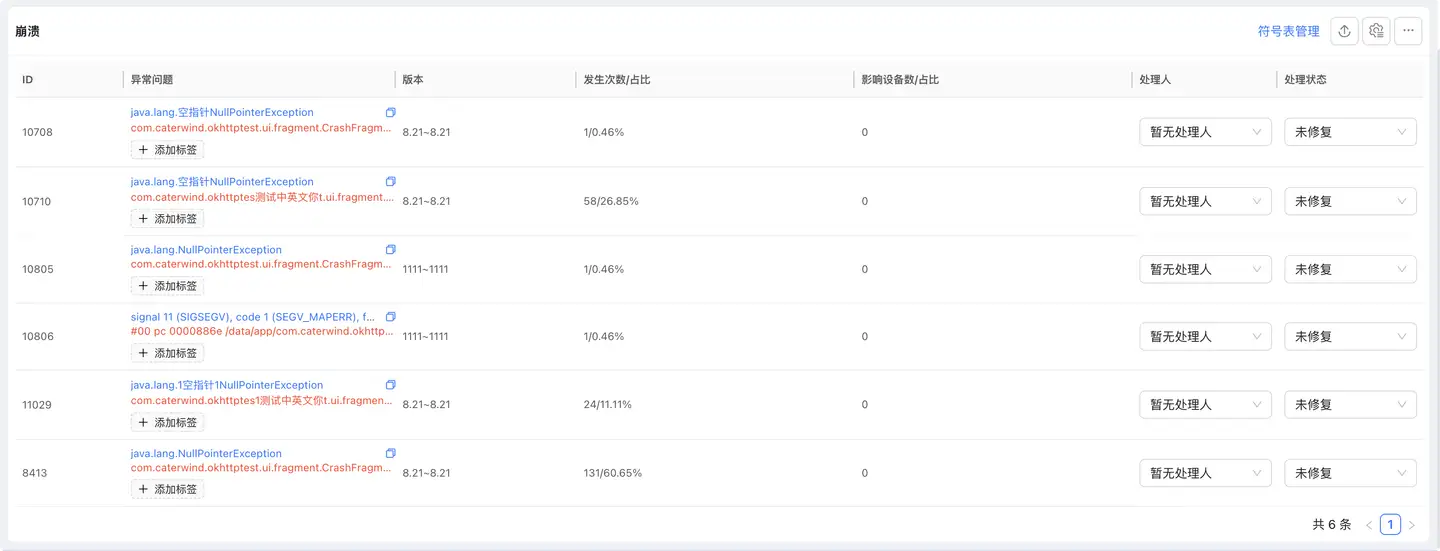Copy the exception text for ID 10708
This screenshot has width=1440, height=551.
pos(391,113)
